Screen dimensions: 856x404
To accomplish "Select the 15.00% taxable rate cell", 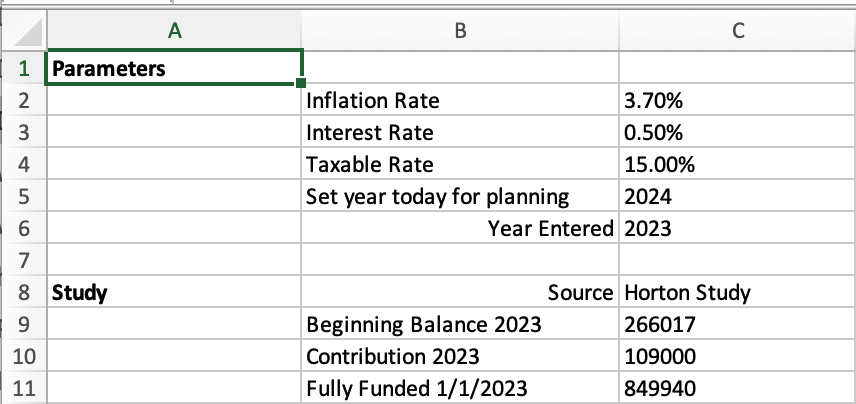I will coord(737,165).
